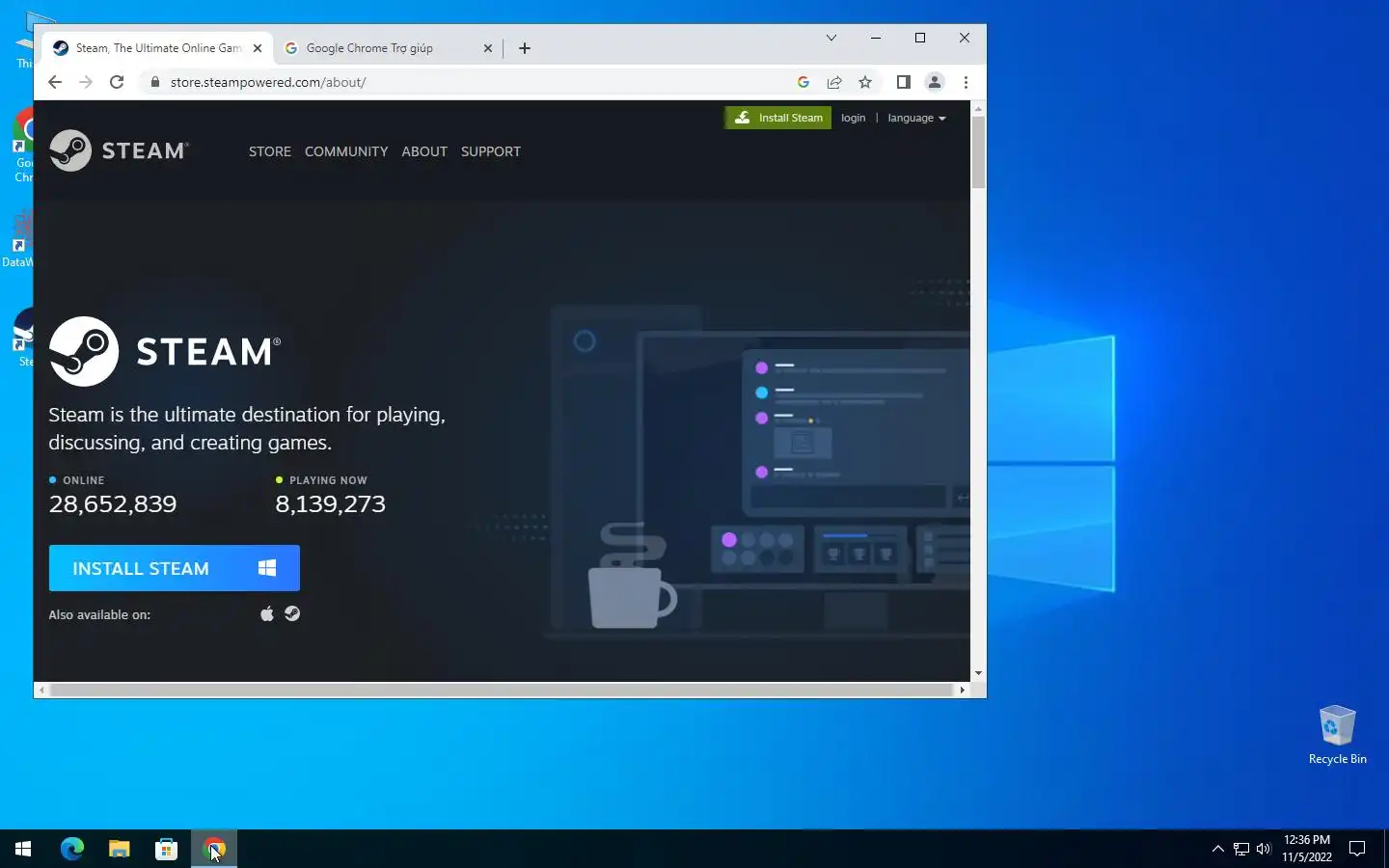Click the login link

pos(854,118)
